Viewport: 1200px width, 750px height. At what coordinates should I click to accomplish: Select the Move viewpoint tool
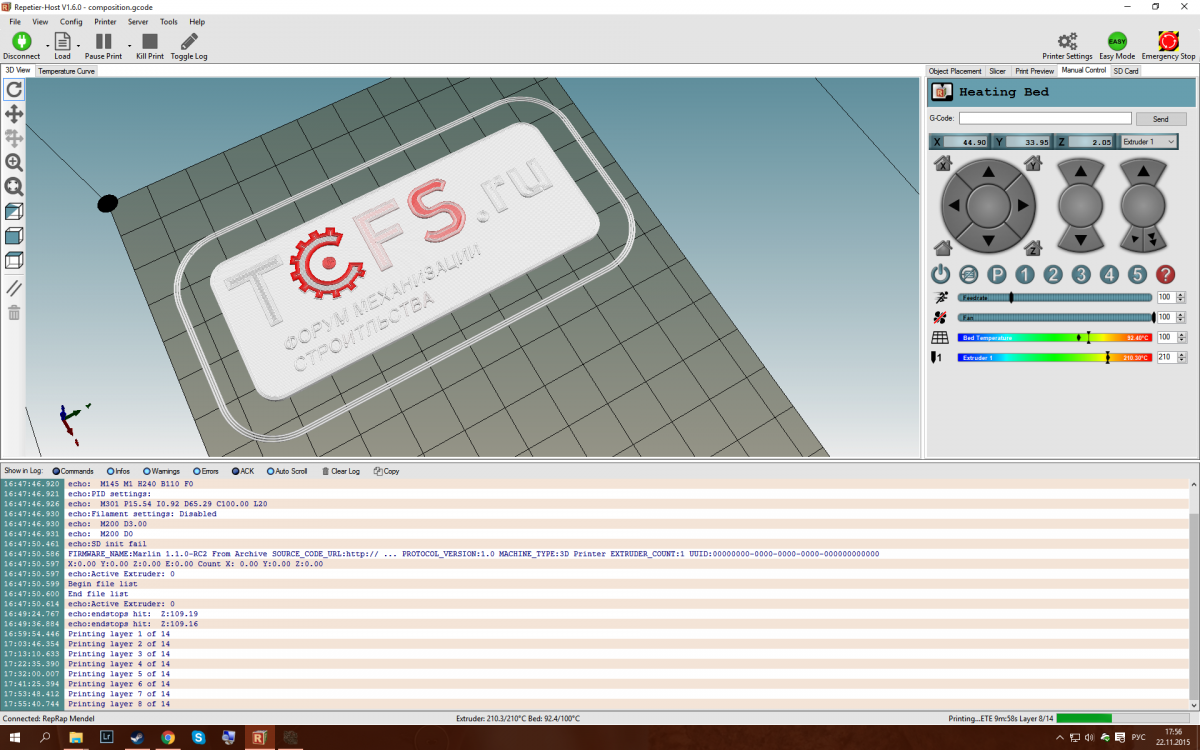pos(14,114)
